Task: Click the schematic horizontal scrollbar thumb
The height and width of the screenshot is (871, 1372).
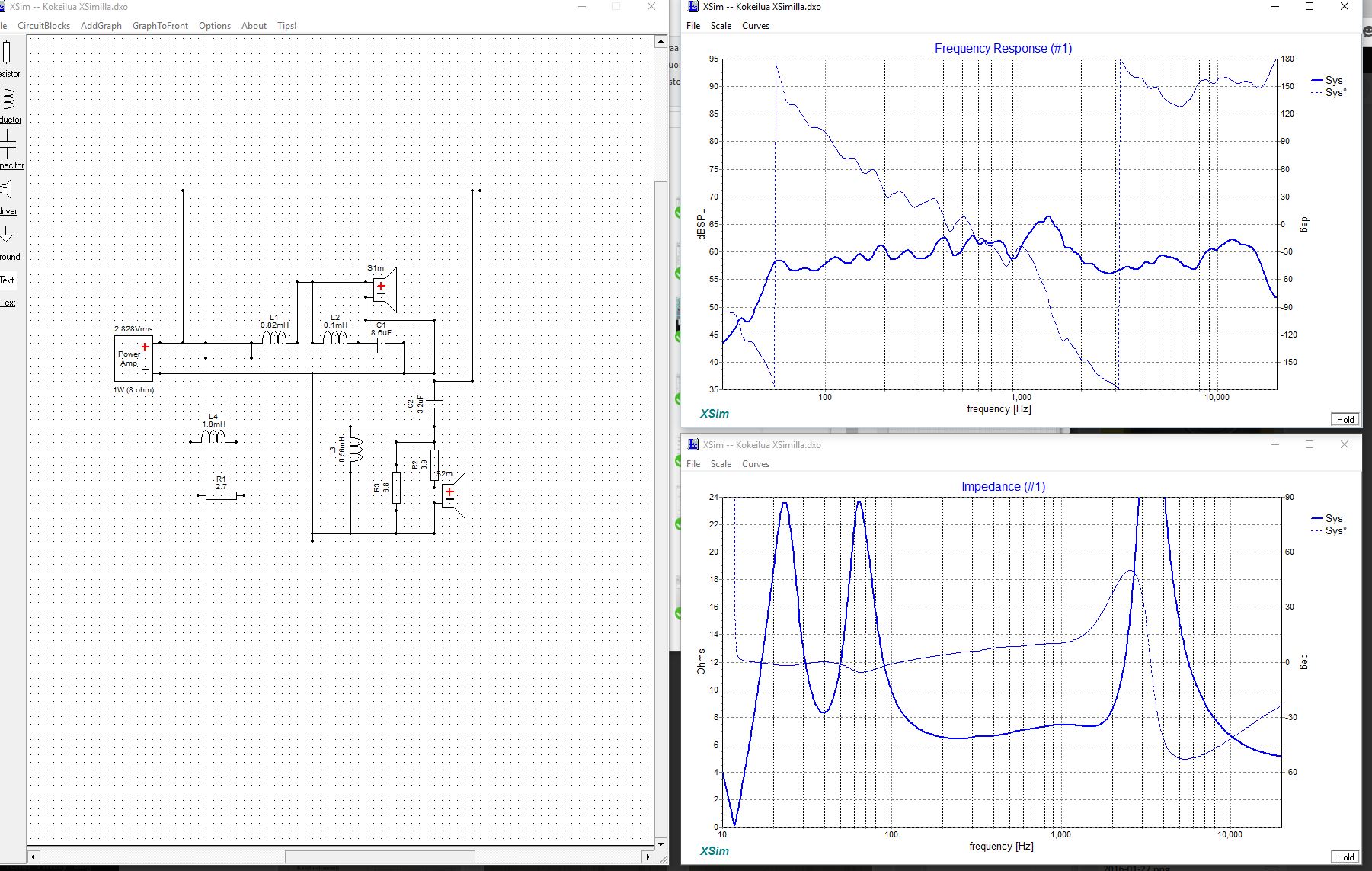Action: pos(379,857)
